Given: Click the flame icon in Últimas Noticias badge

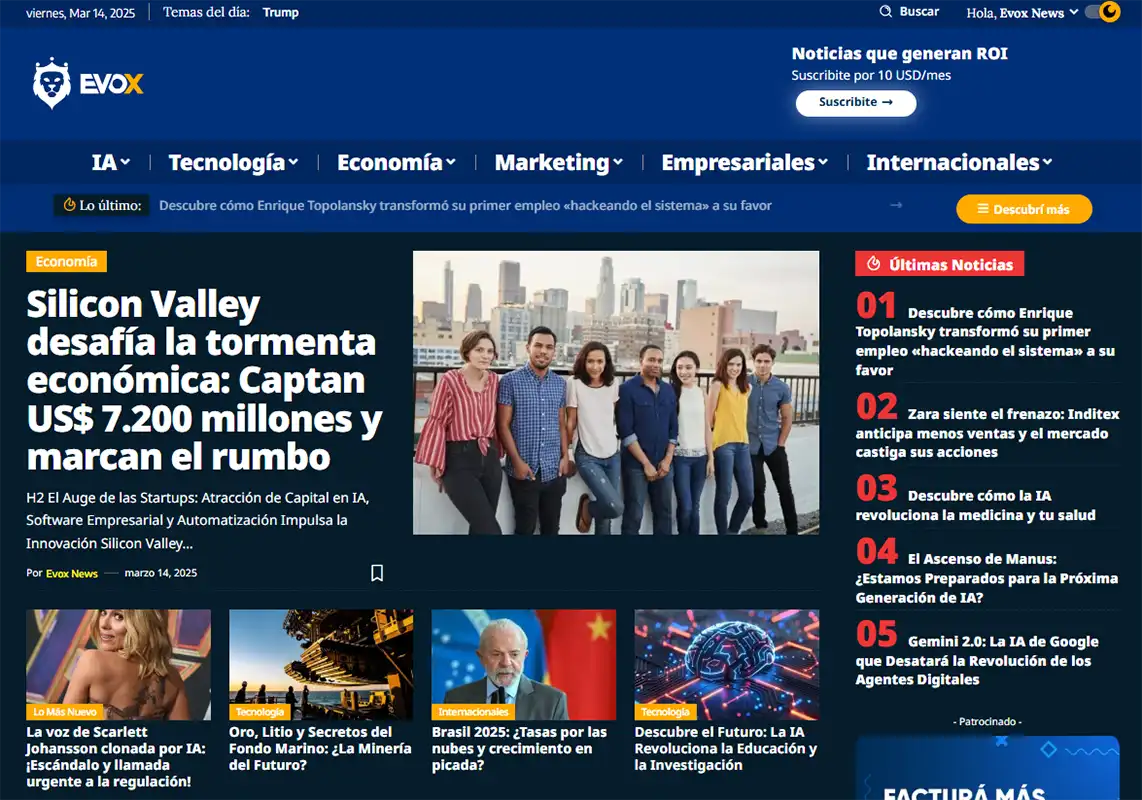Looking at the screenshot, I should point(873,264).
